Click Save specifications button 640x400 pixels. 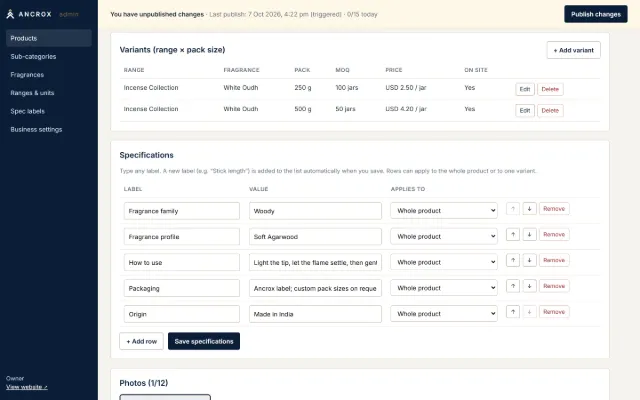click(x=204, y=341)
